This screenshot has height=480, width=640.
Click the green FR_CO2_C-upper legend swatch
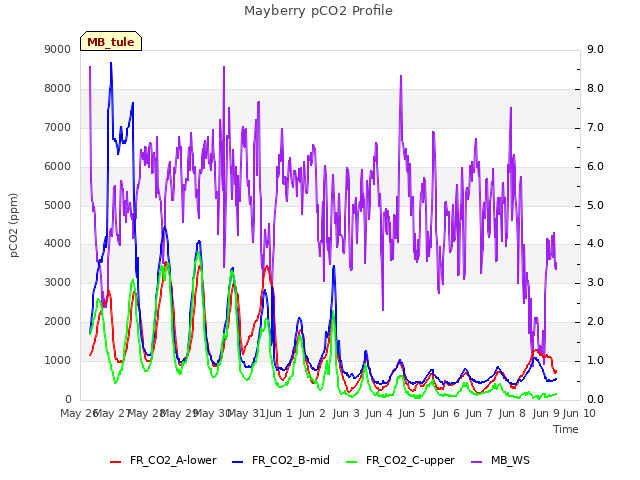click(351, 462)
